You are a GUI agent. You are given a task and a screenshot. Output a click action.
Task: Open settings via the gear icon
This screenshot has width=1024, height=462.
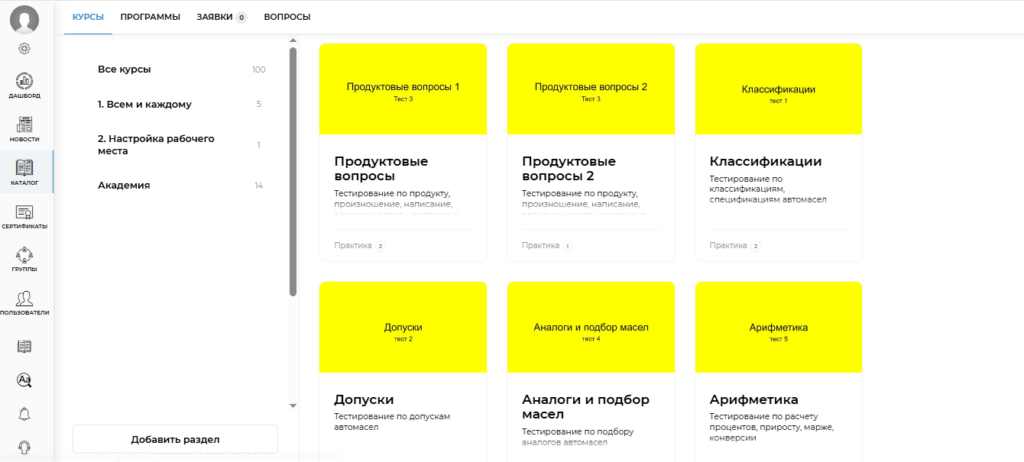click(24, 48)
